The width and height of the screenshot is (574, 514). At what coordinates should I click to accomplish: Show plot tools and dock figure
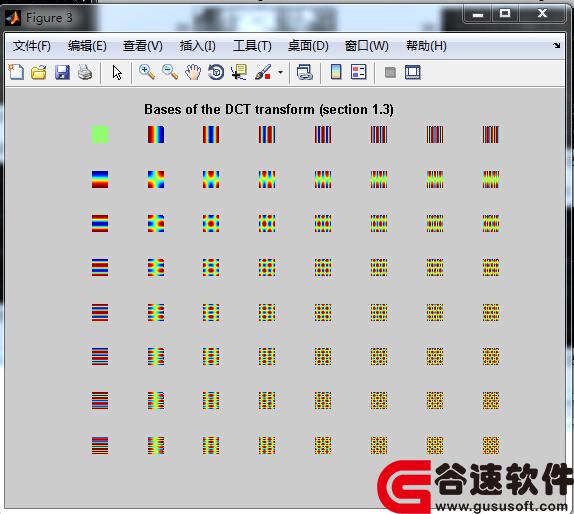click(413, 72)
